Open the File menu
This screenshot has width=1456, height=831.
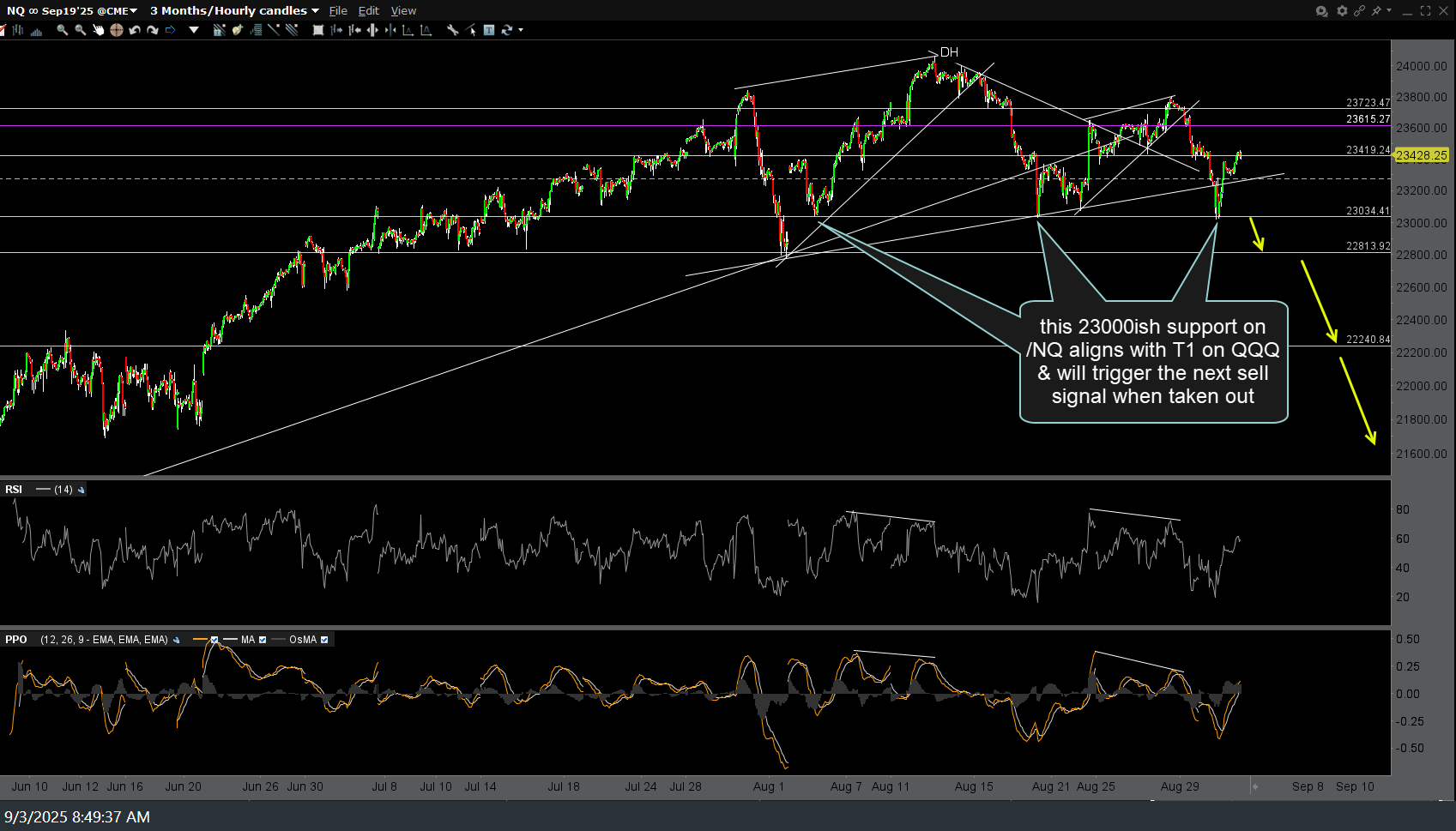pyautogui.click(x=338, y=10)
